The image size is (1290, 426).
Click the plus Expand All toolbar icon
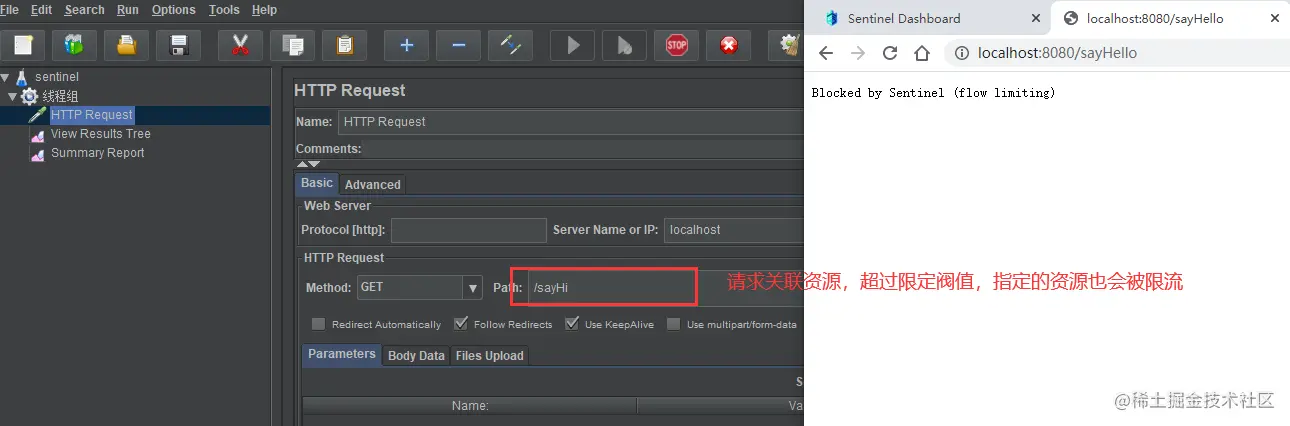406,45
